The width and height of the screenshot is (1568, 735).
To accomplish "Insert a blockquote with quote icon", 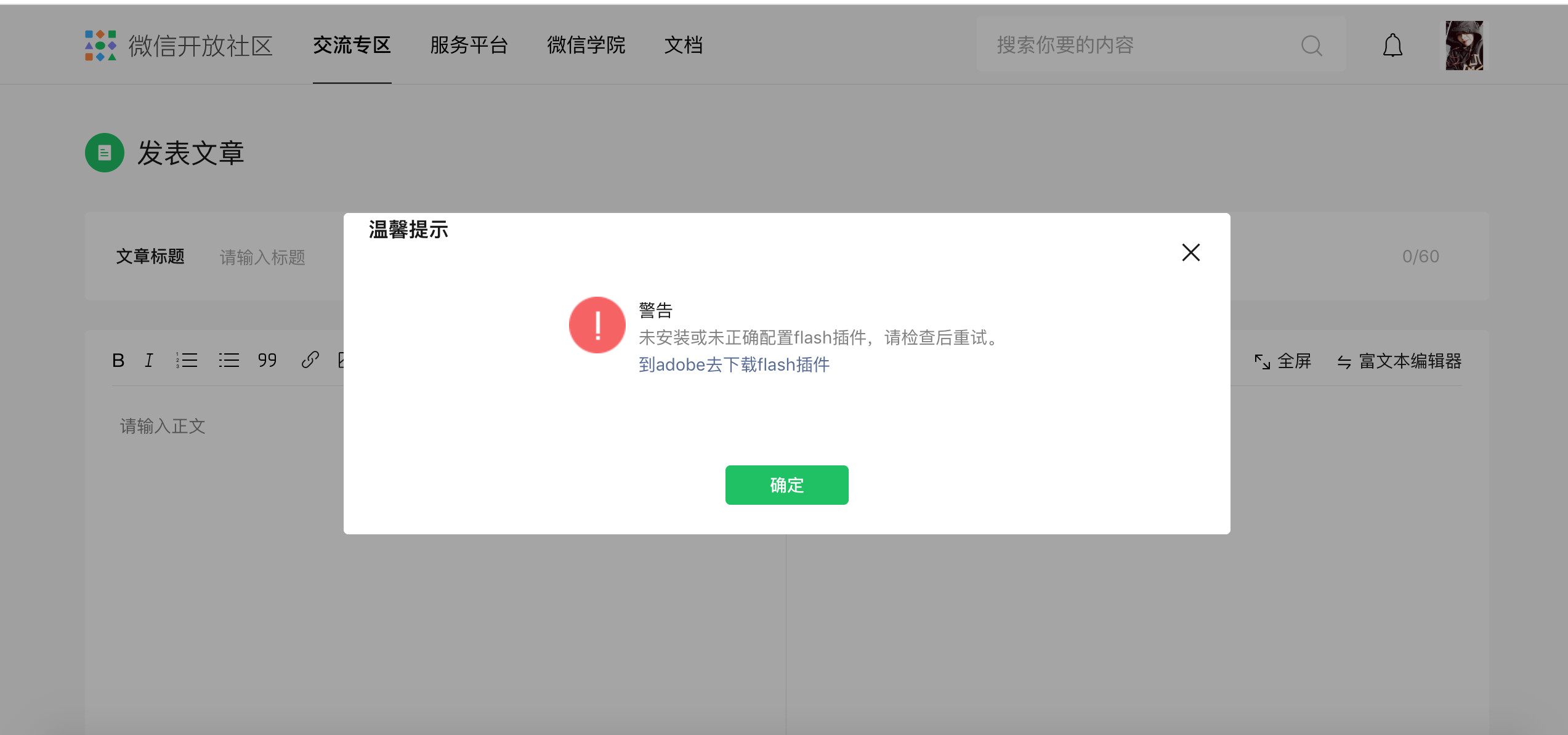I will [x=267, y=361].
